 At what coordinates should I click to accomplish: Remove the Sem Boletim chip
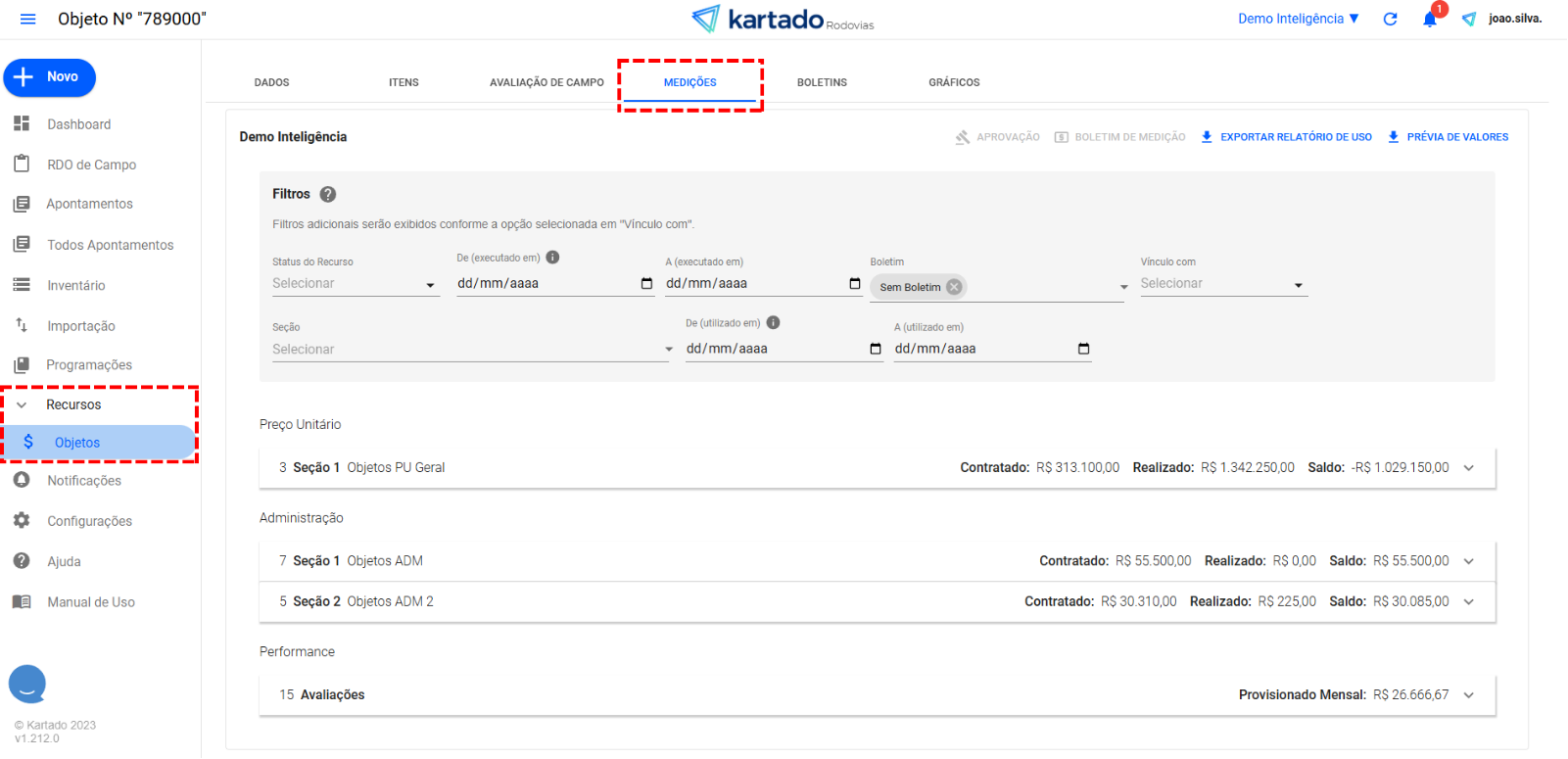click(954, 287)
